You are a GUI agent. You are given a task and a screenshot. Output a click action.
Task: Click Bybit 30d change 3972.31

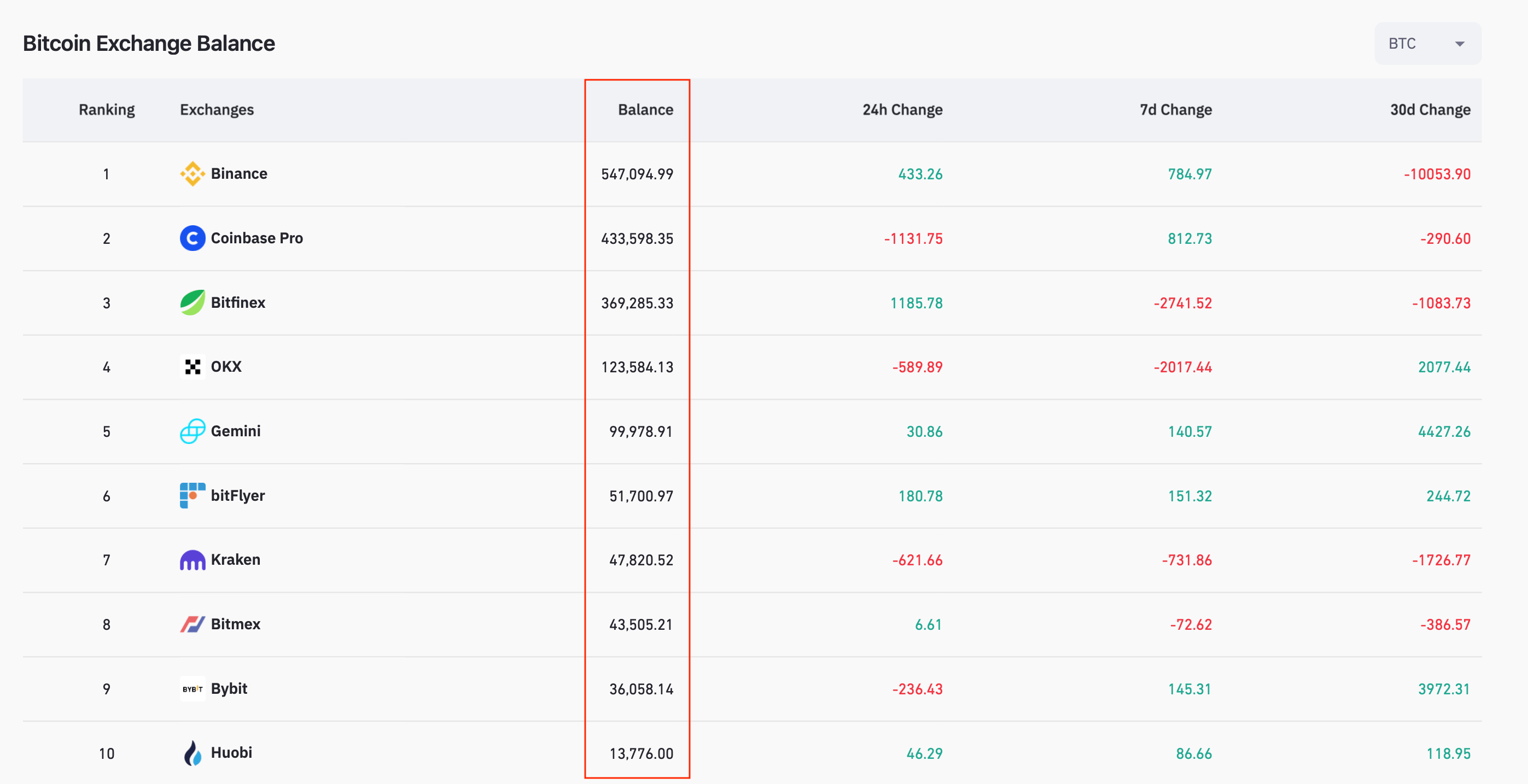point(1444,690)
